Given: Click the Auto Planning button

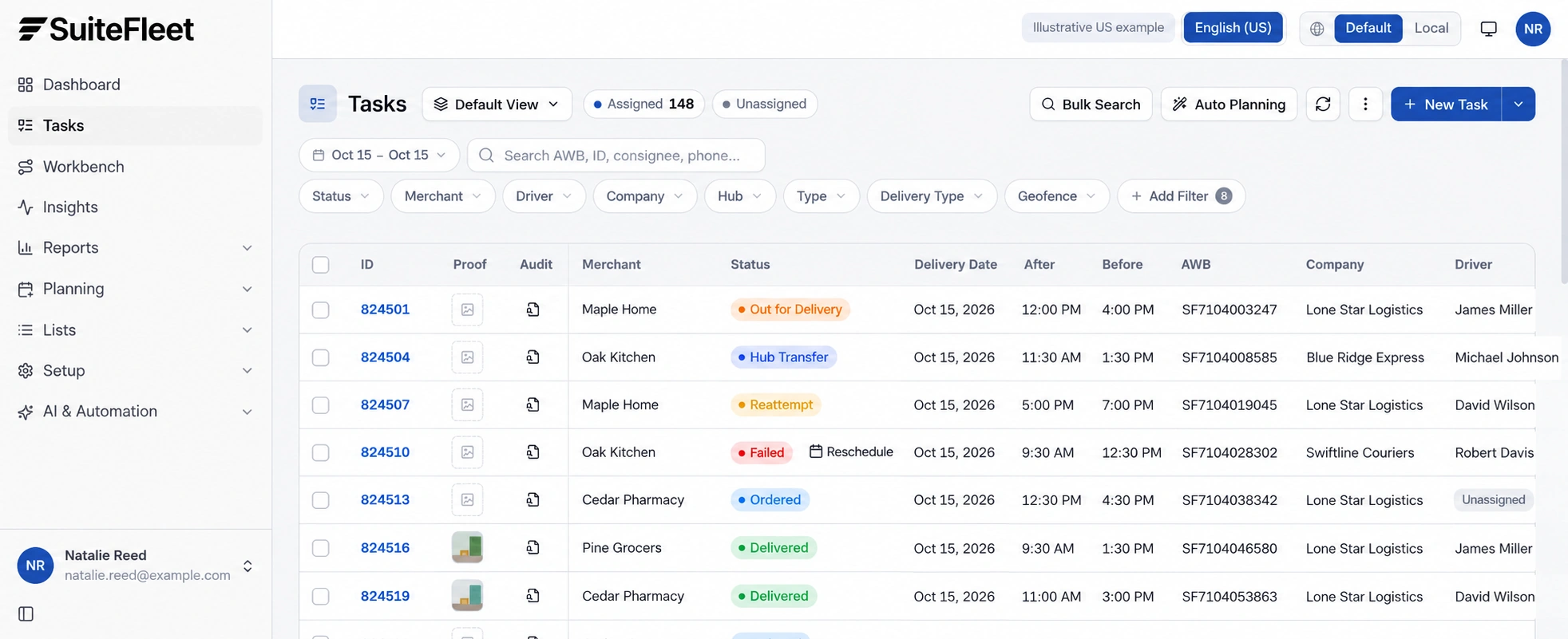Looking at the screenshot, I should pos(1228,105).
